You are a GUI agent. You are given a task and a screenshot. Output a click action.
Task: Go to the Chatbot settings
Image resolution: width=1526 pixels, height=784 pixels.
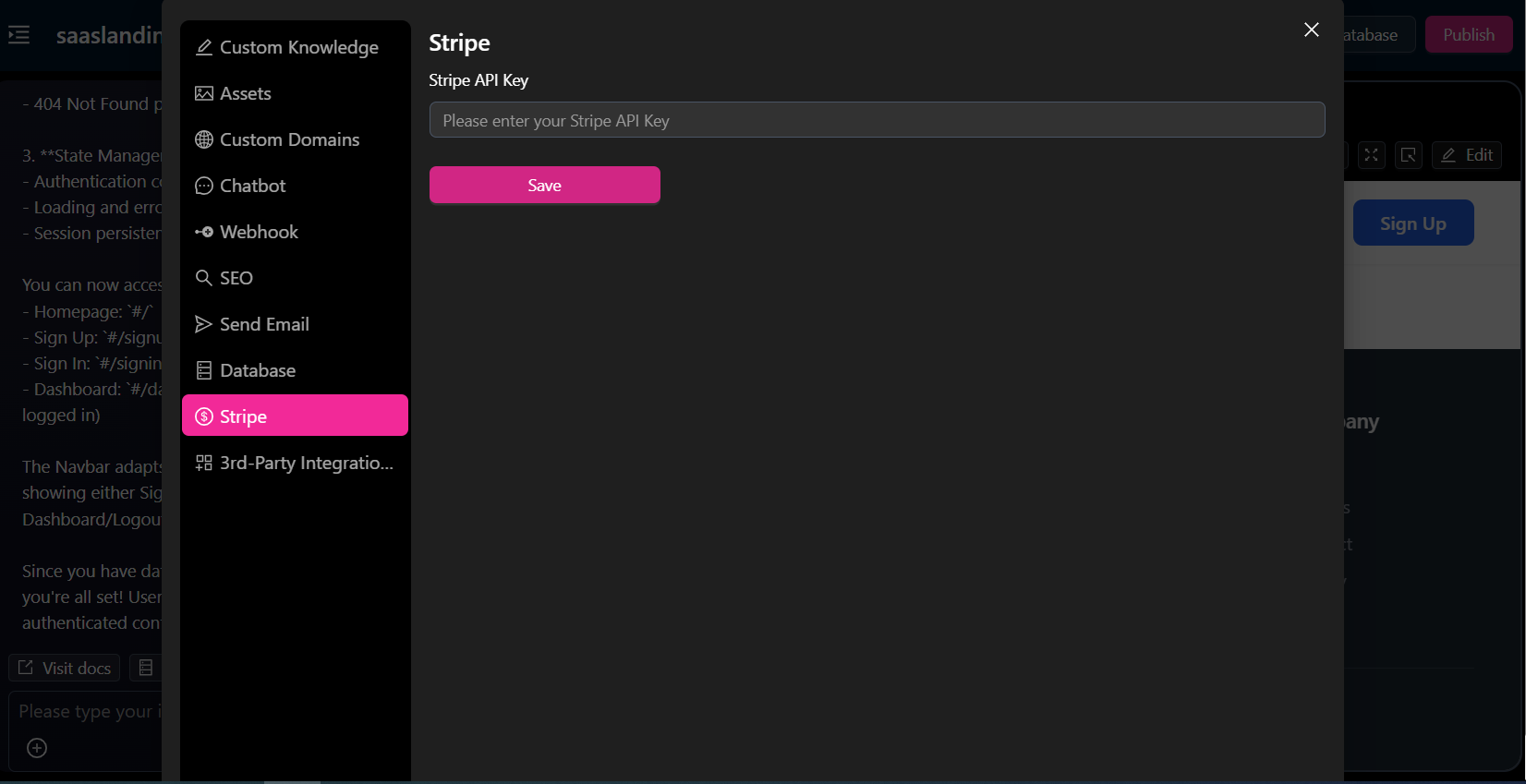[x=295, y=186]
